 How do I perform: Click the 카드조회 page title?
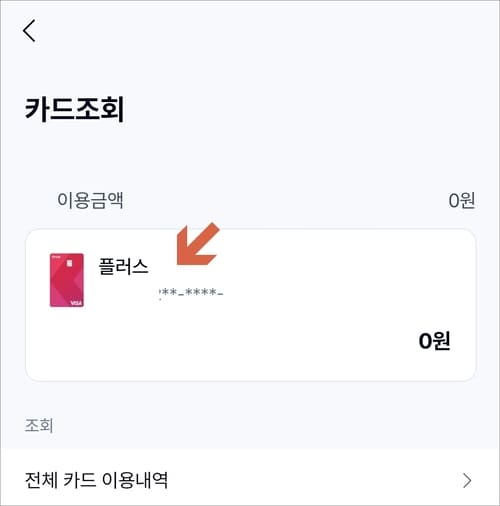tap(75, 109)
